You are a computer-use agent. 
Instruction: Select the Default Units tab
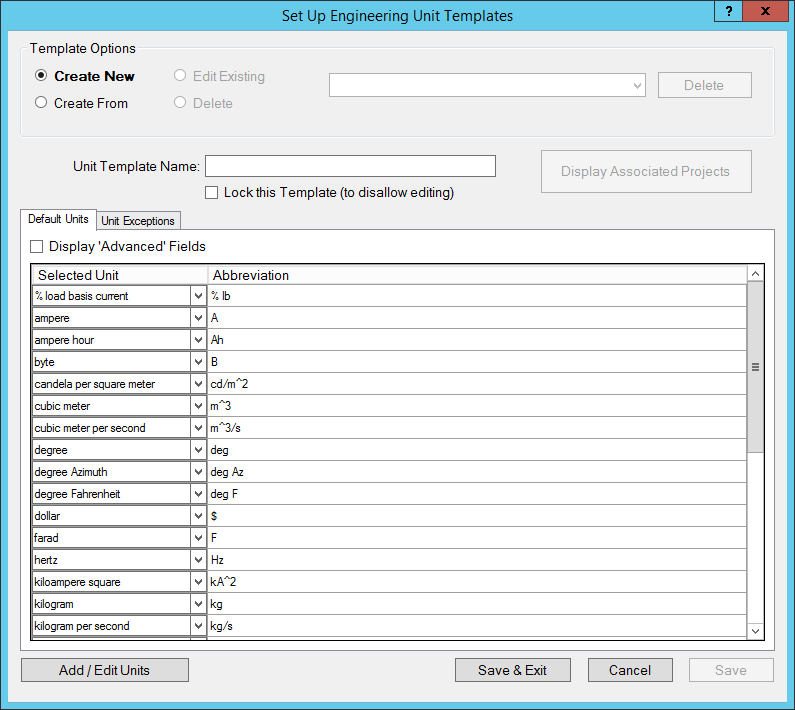tap(58, 219)
